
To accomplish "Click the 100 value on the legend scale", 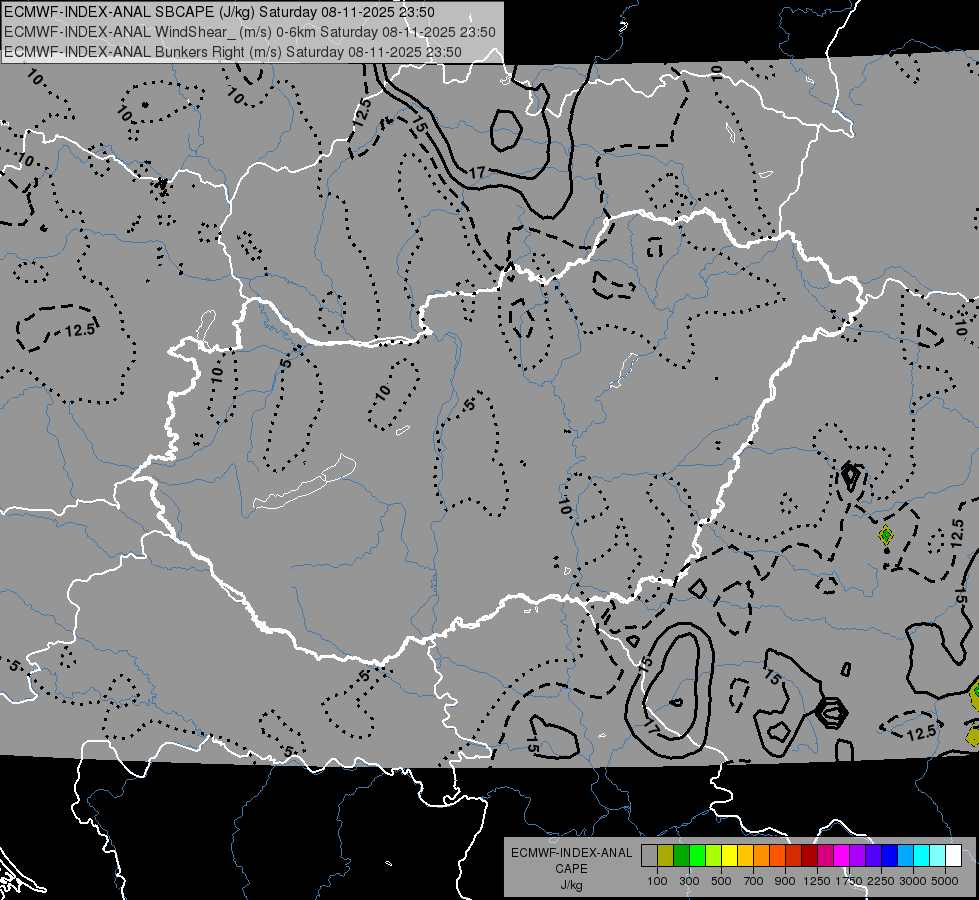I will [657, 881].
